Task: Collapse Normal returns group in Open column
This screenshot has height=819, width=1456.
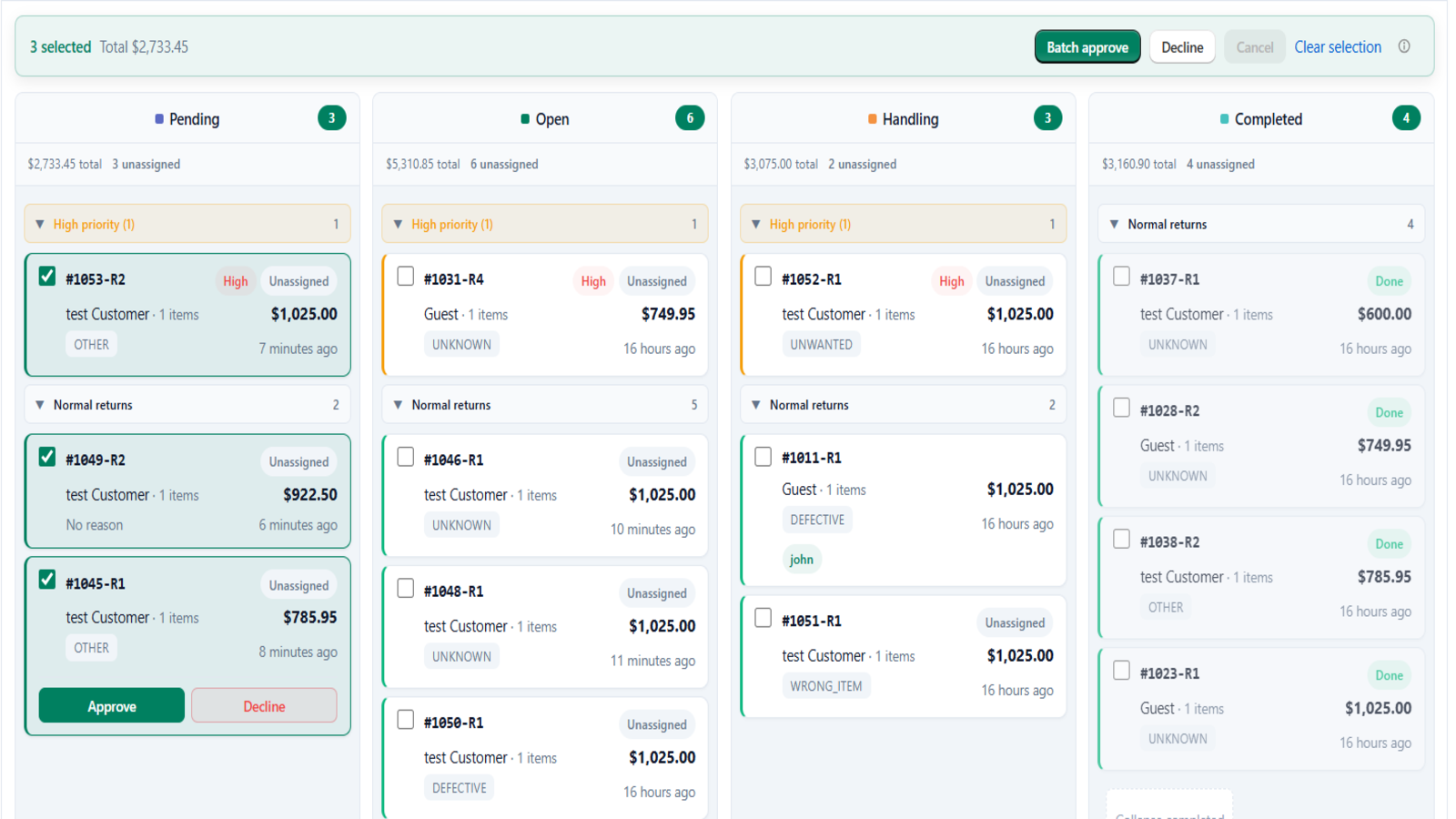Action: pos(545,405)
